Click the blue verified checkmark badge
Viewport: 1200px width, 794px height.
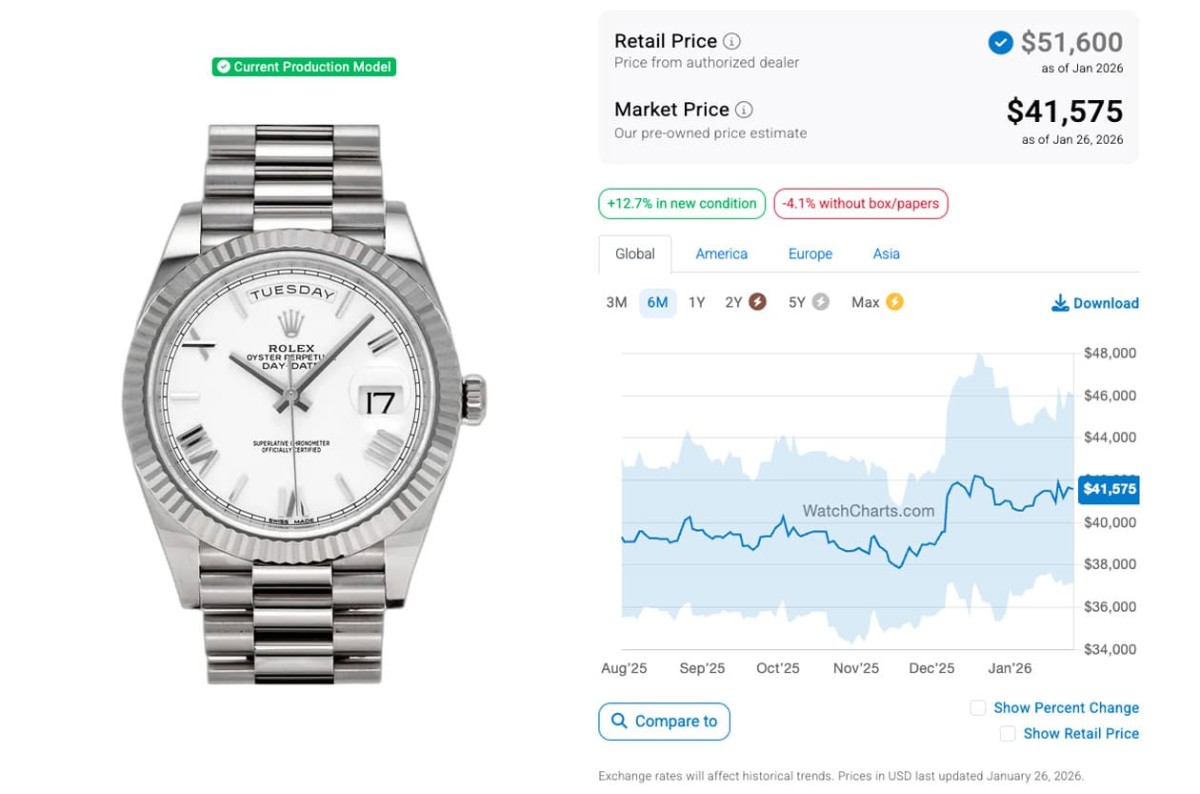click(x=1000, y=43)
